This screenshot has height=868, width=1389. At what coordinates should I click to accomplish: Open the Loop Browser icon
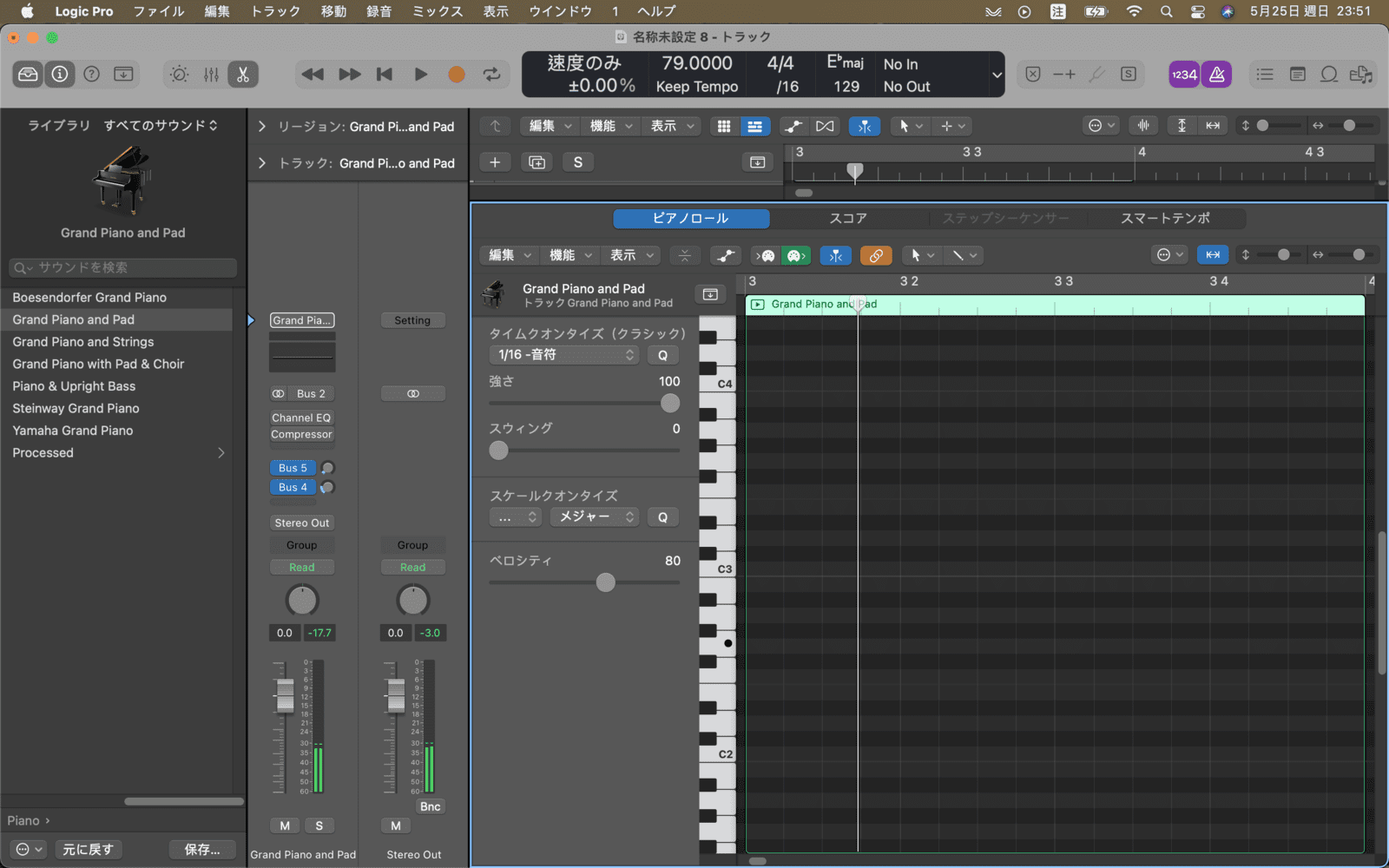[1328, 75]
